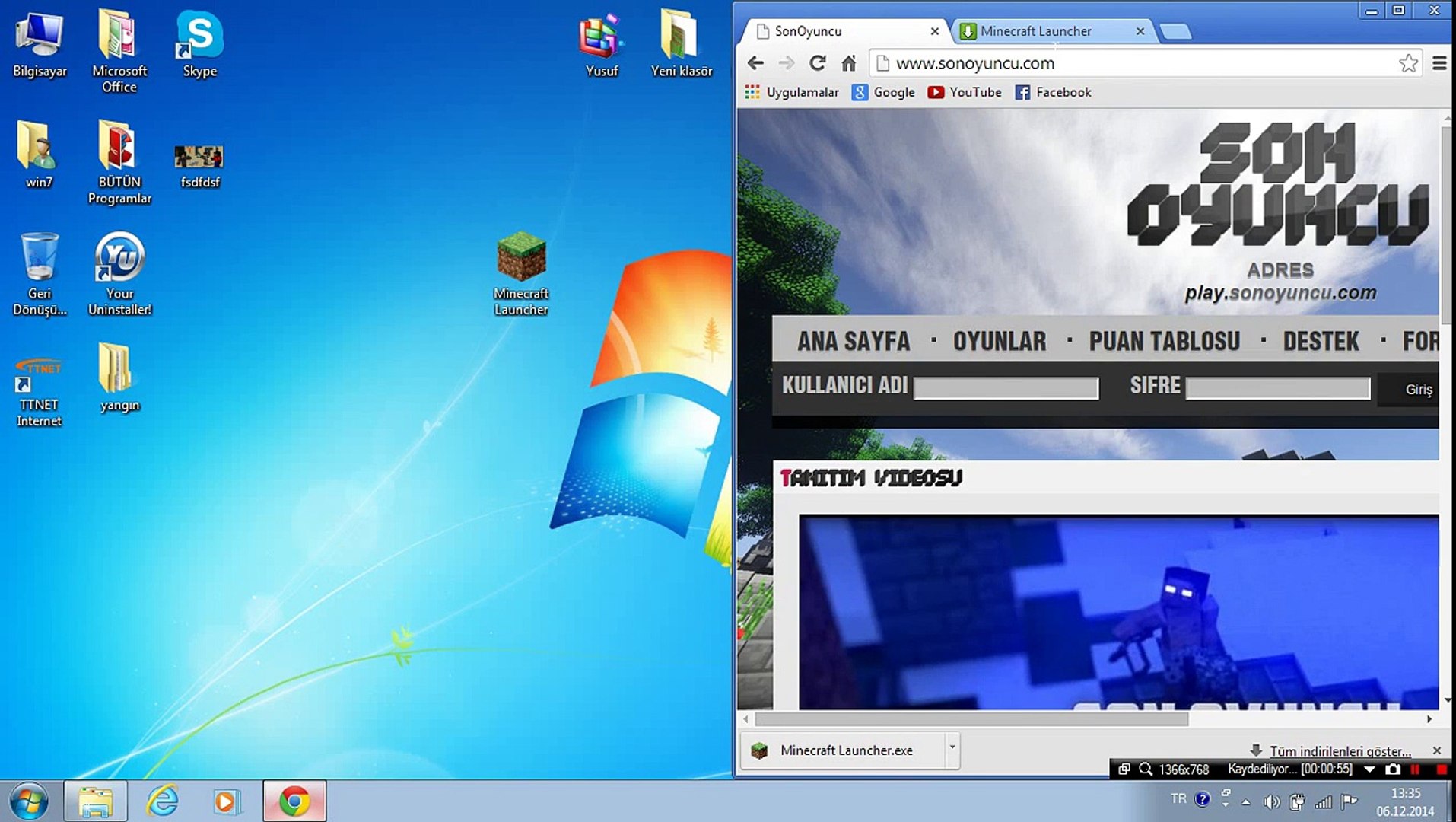The image size is (1456, 822).
Task: Focus the KULLANICI ADI input field
Action: click(1006, 388)
